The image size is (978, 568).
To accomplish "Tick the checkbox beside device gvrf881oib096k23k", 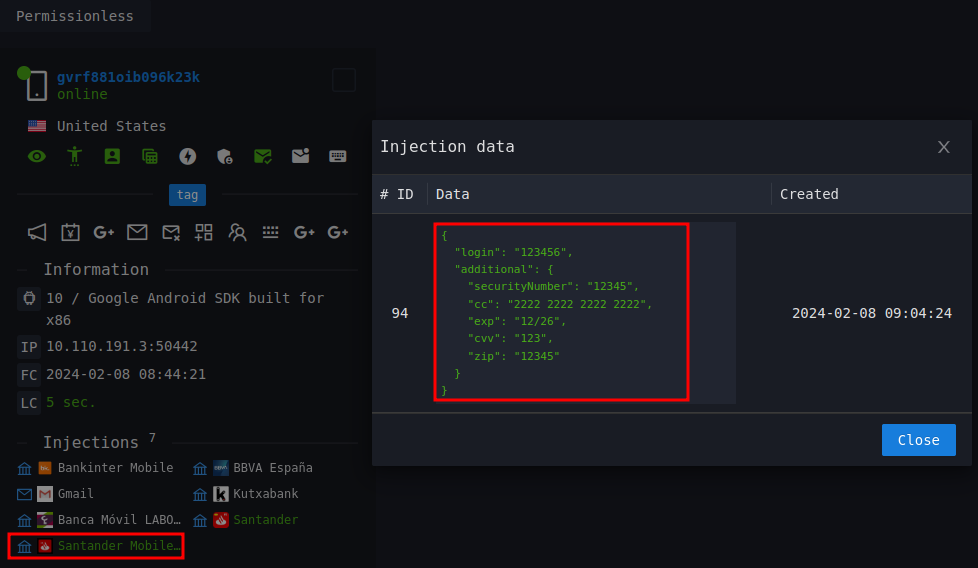I will 344,80.
